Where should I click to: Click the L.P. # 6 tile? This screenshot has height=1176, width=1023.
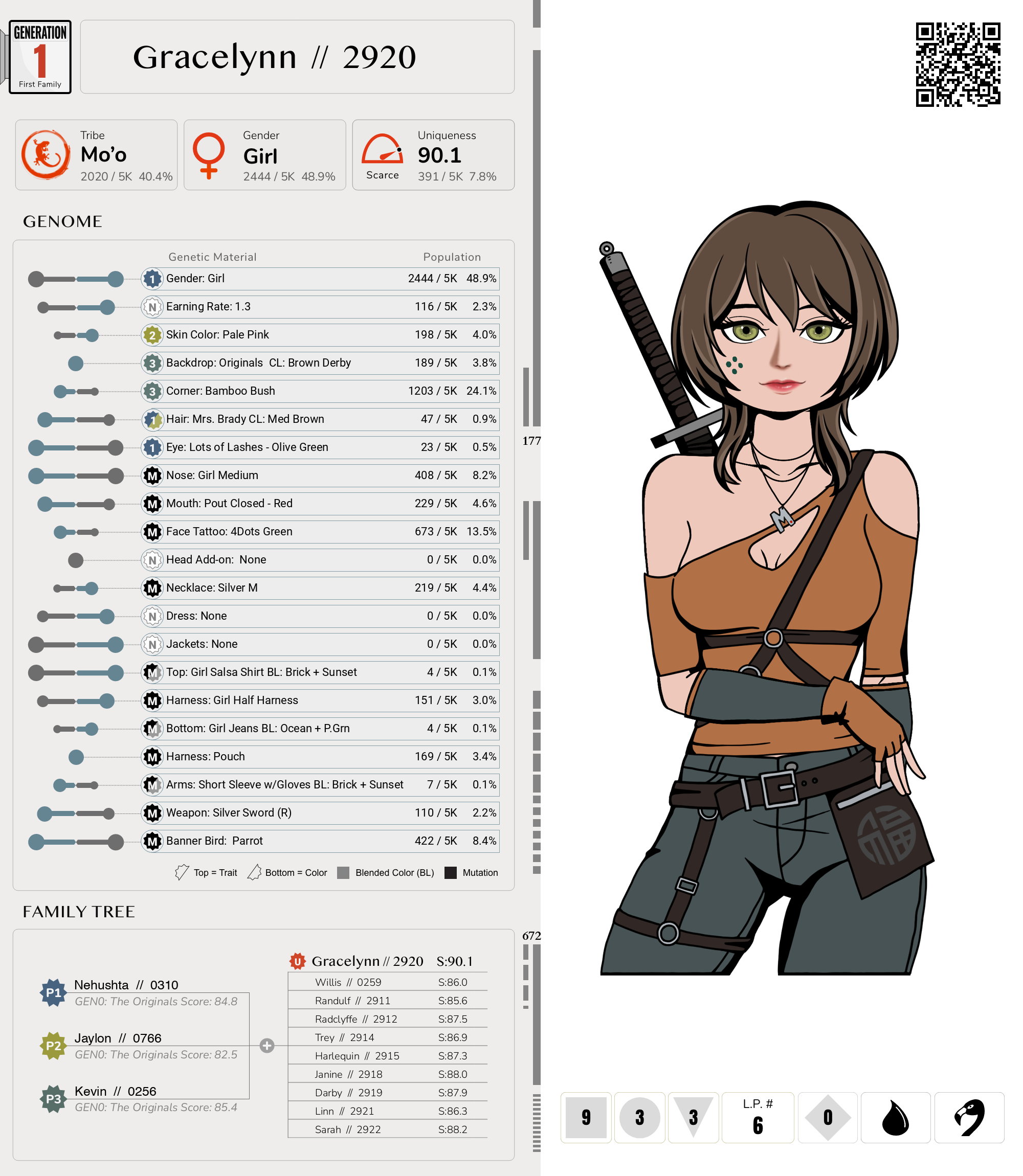click(x=758, y=1117)
